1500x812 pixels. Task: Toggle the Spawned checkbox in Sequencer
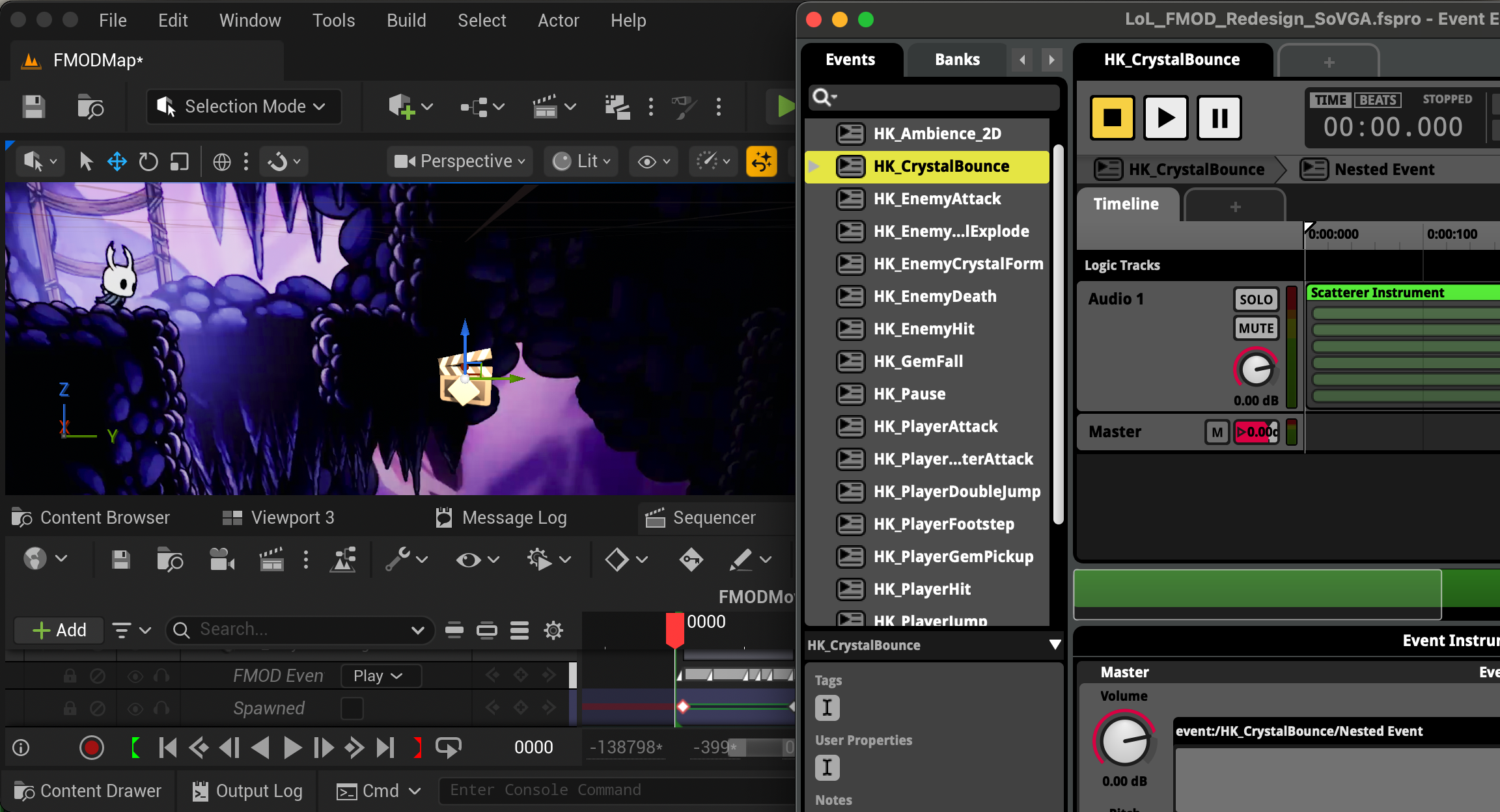pos(352,708)
